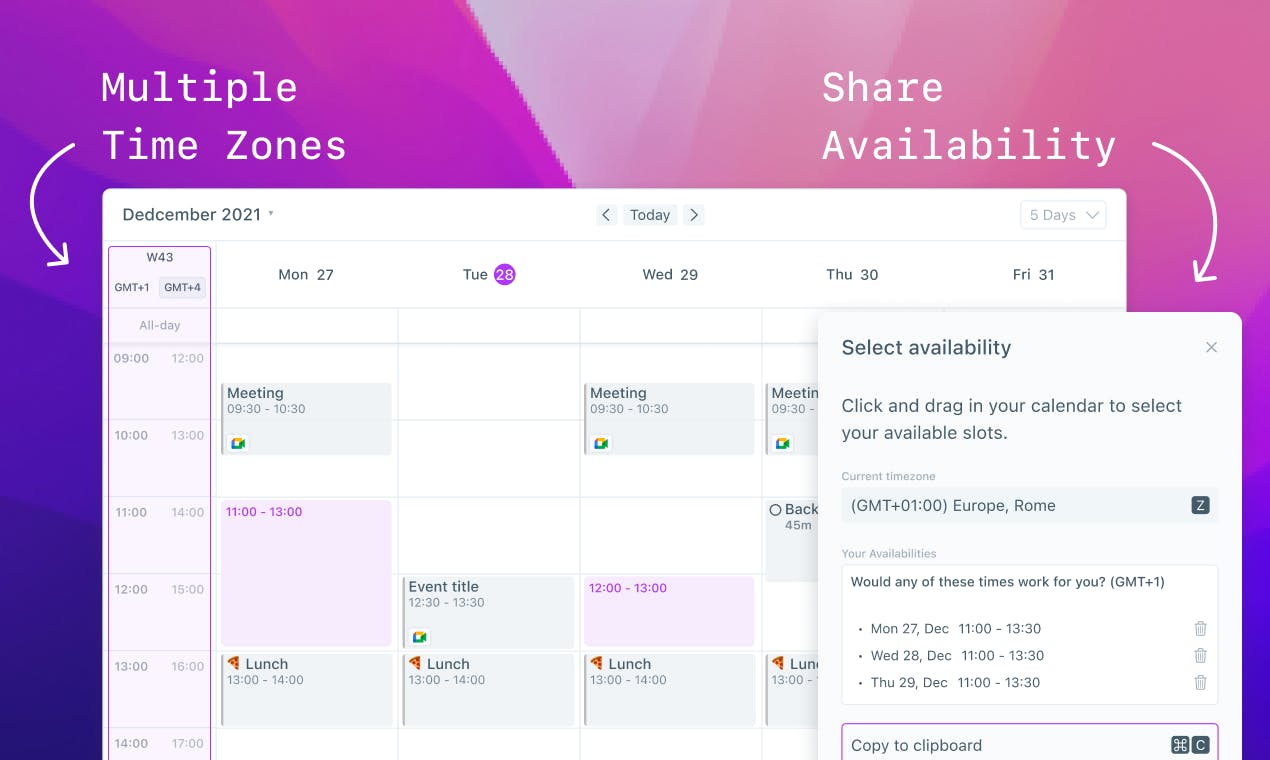Mark the Thursday Back task circle complete
This screenshot has height=760, width=1270.
pyautogui.click(x=775, y=509)
